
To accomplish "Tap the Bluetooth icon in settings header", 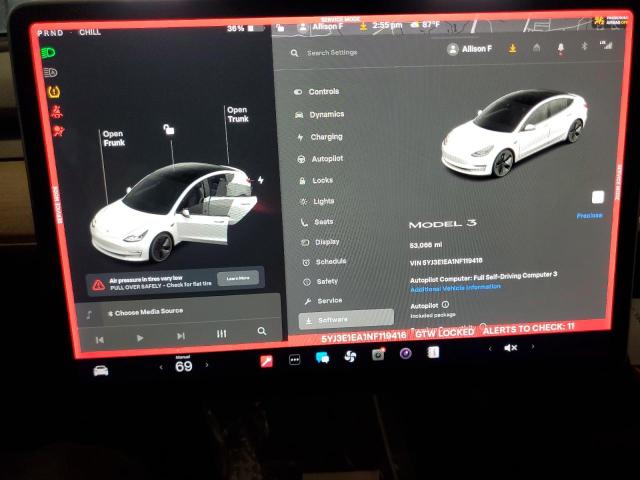I will (x=583, y=47).
